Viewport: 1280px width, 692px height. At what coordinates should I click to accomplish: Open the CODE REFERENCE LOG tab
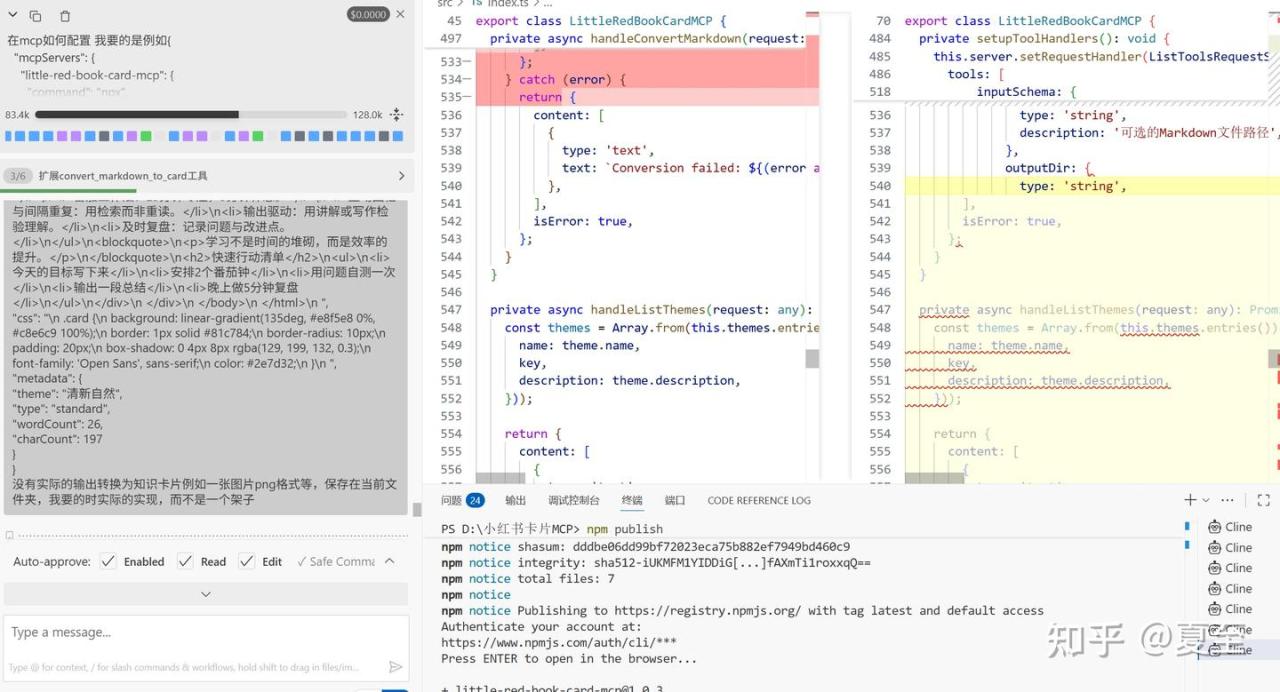pos(759,500)
